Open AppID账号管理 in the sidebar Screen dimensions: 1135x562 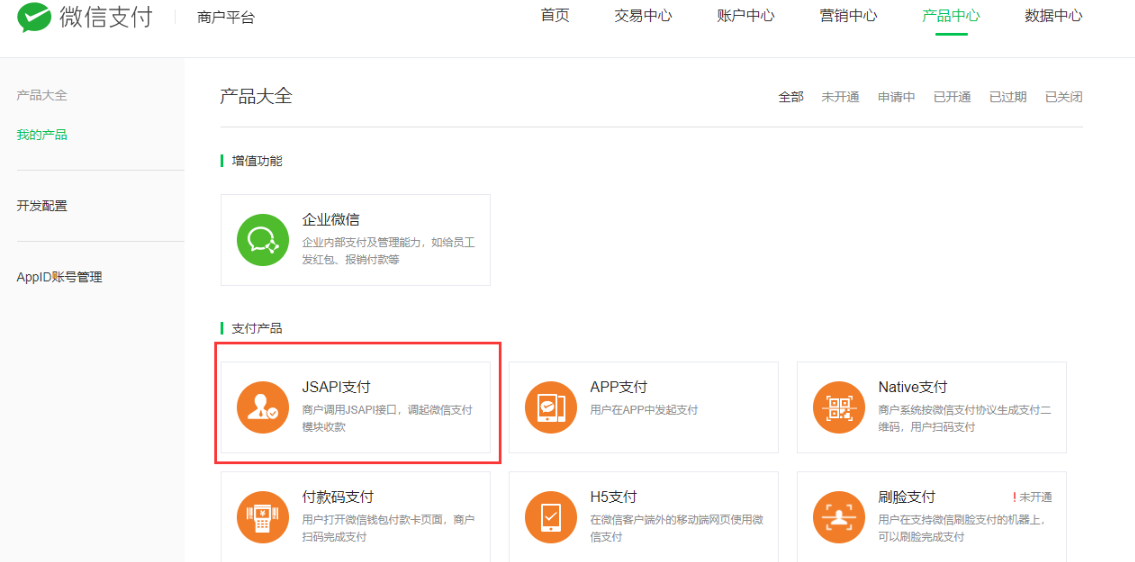point(59,277)
